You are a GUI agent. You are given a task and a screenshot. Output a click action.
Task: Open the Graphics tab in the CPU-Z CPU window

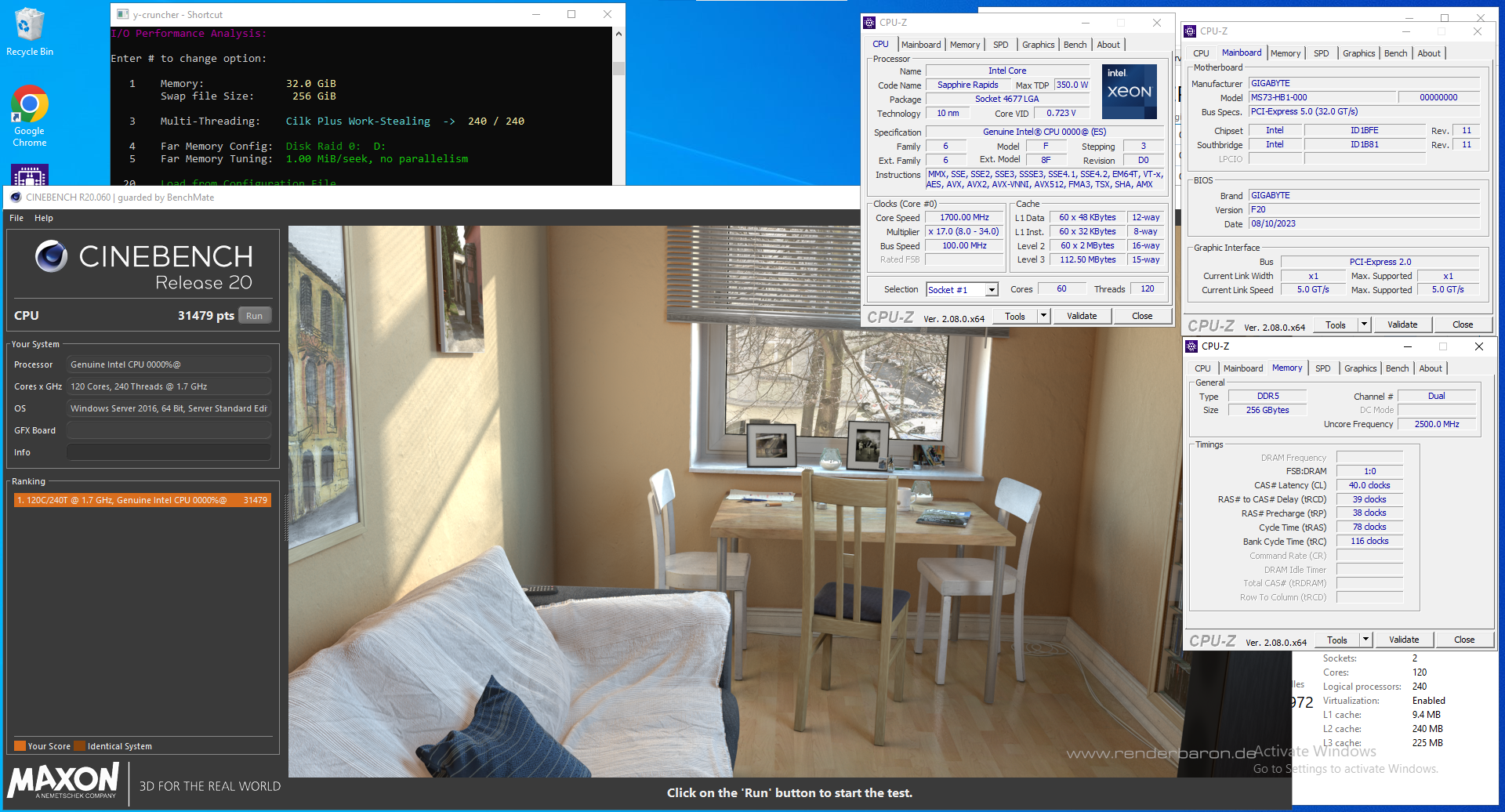pos(1039,45)
